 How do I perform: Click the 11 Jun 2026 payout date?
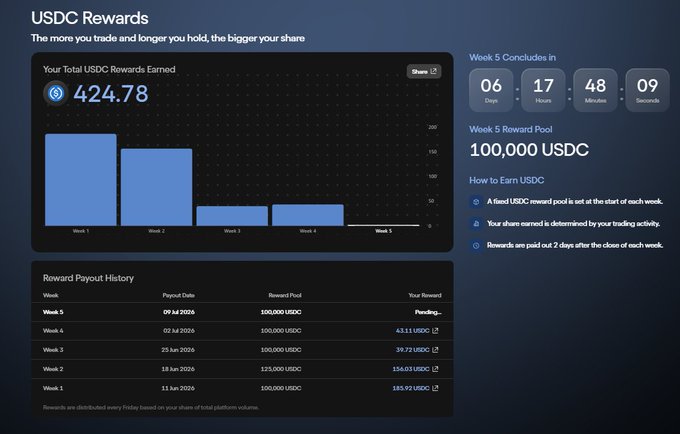(178, 388)
